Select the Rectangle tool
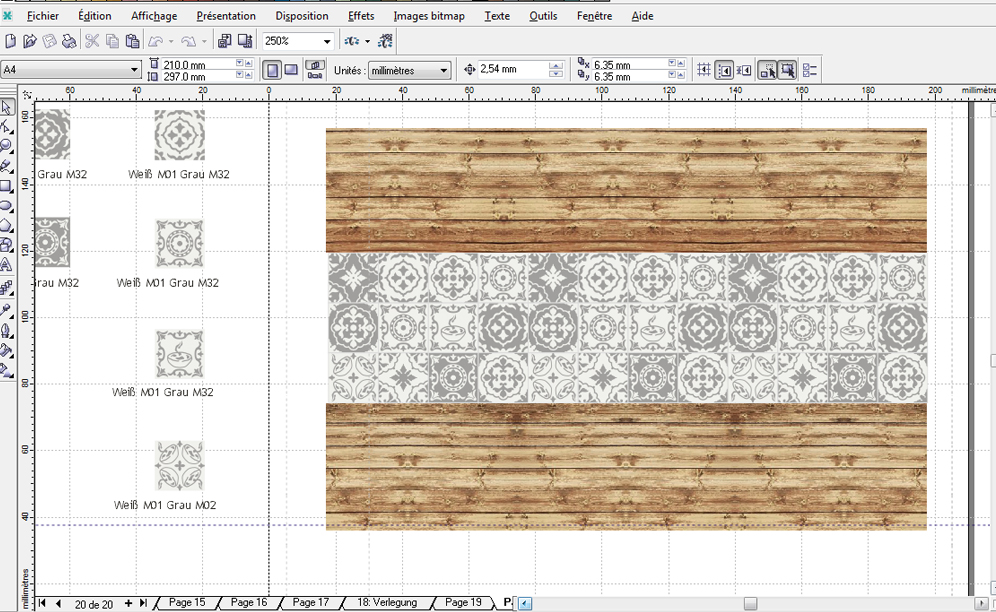 pos(6,186)
